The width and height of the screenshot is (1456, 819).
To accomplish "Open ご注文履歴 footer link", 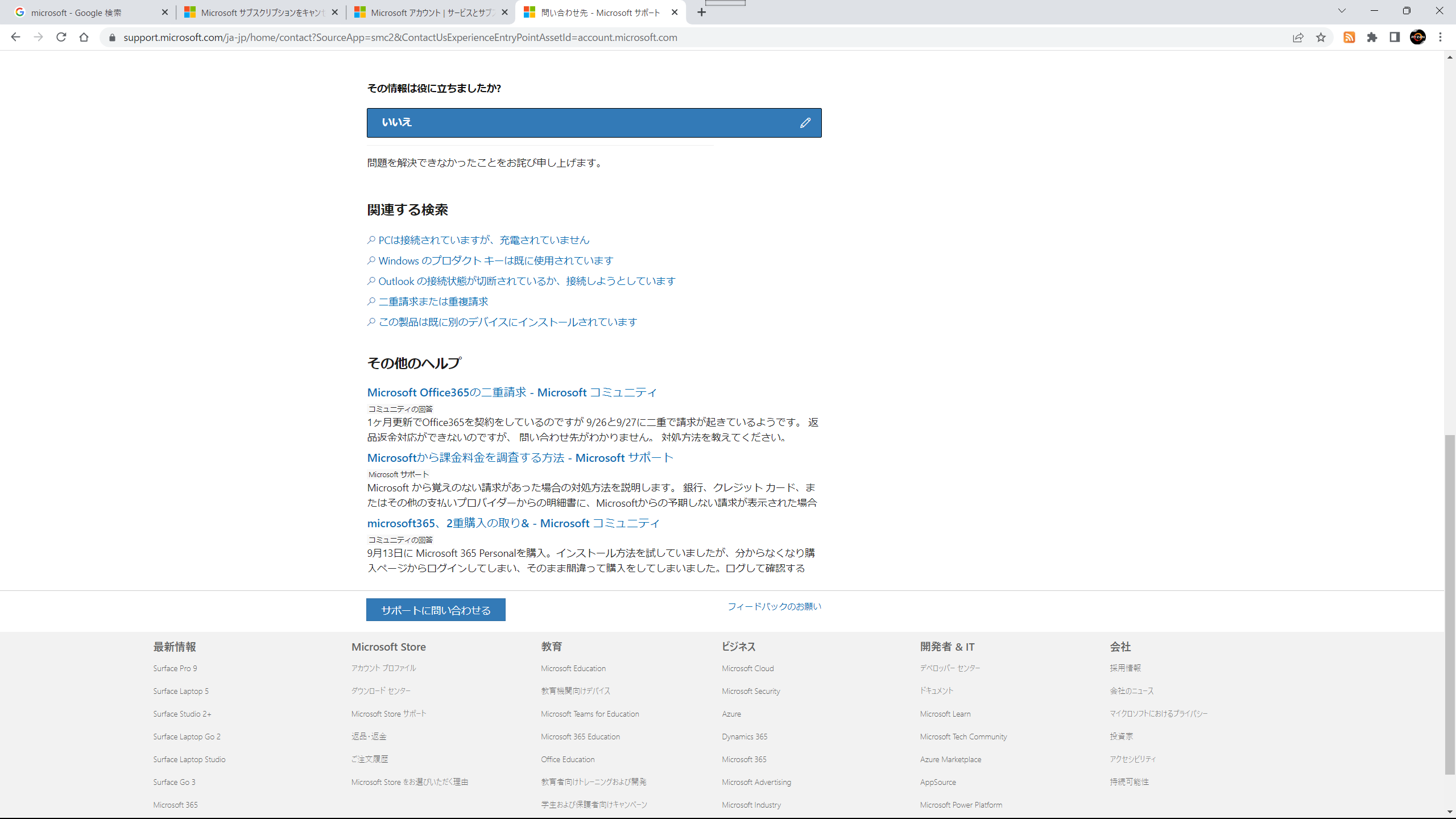I will coord(370,759).
